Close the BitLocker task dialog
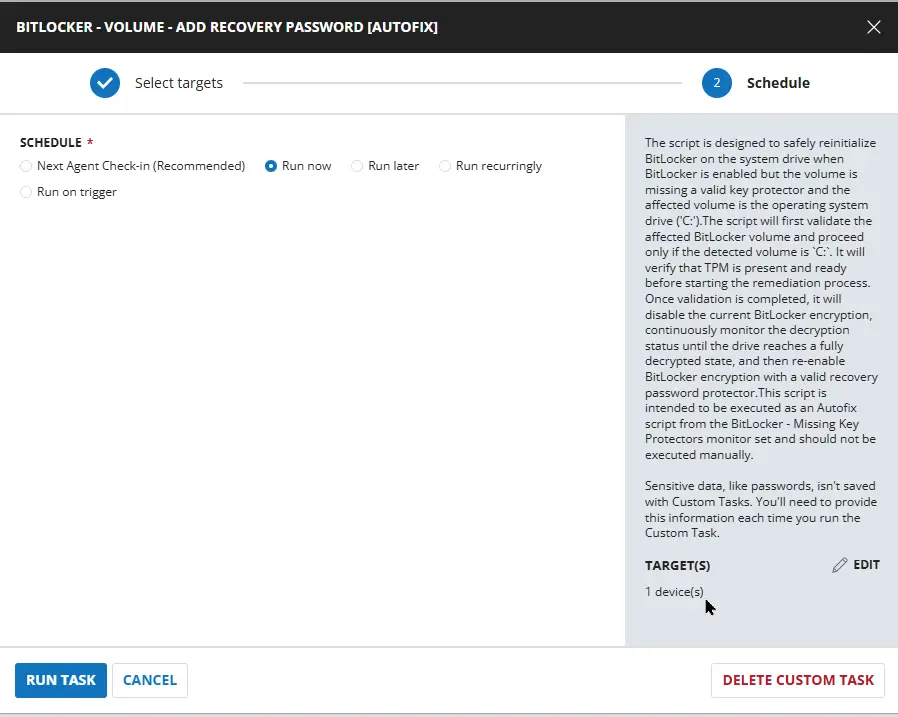This screenshot has height=717, width=898. 873,27
